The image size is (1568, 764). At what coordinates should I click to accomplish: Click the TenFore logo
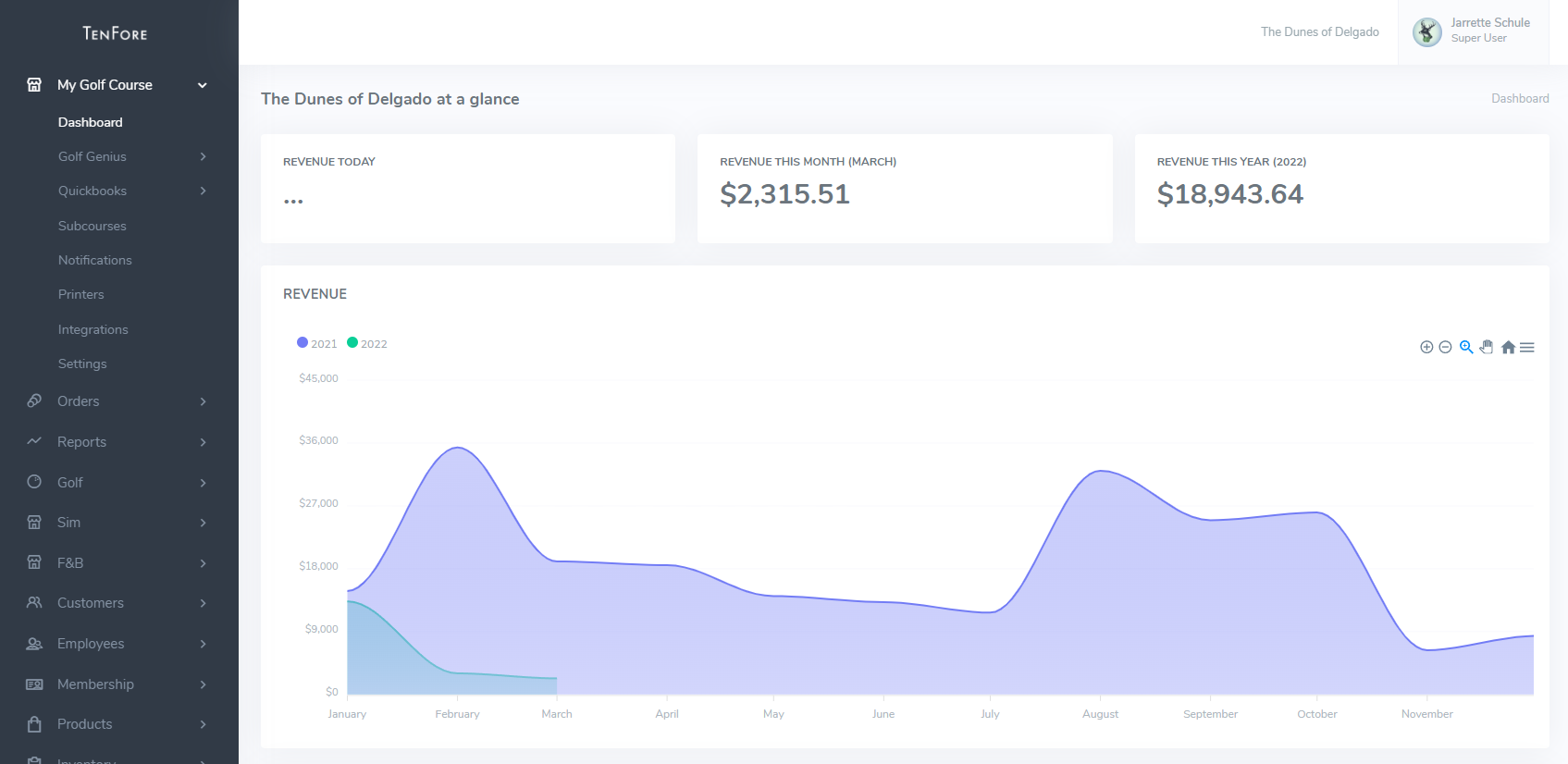(x=115, y=33)
